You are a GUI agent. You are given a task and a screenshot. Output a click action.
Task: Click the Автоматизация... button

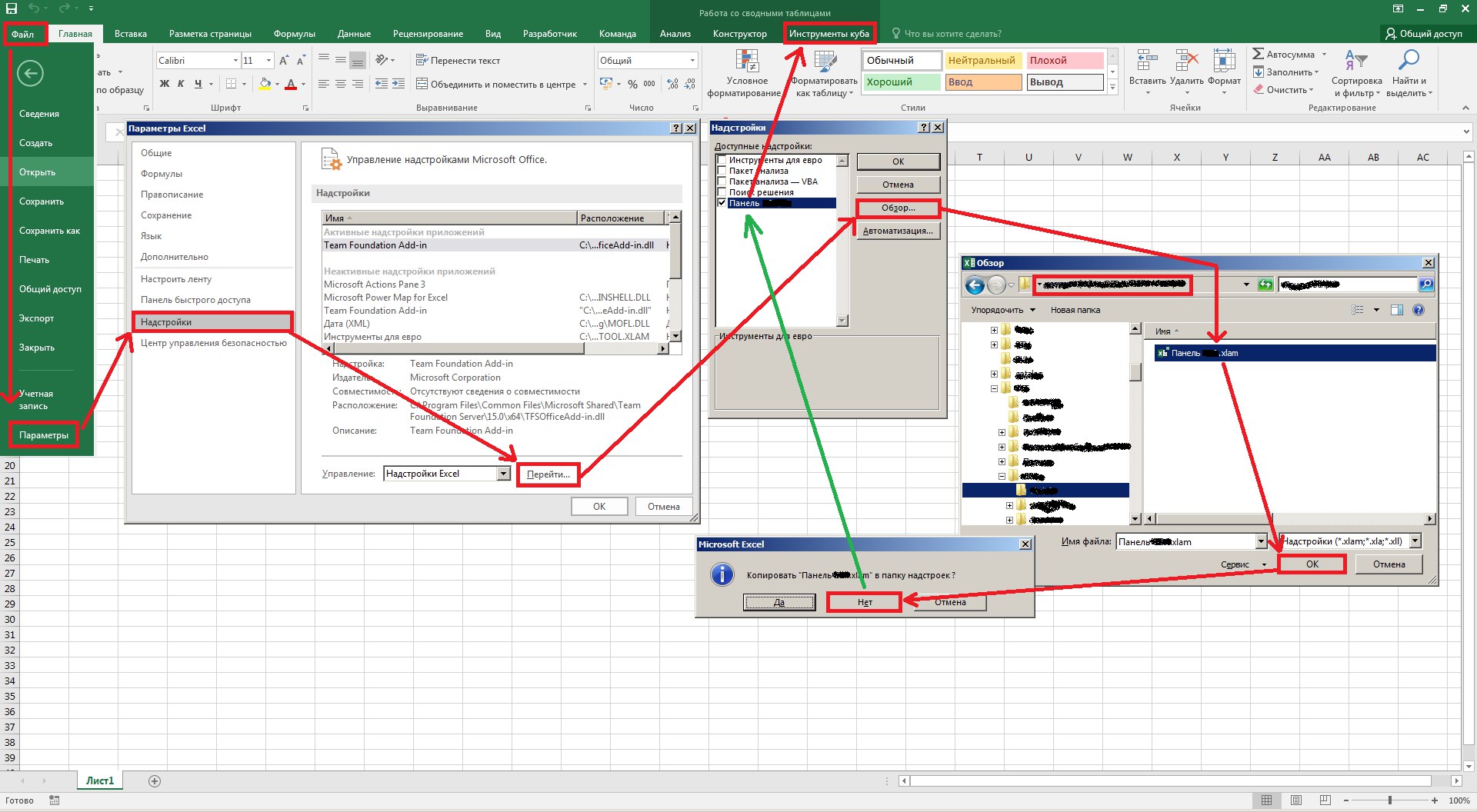click(x=898, y=231)
